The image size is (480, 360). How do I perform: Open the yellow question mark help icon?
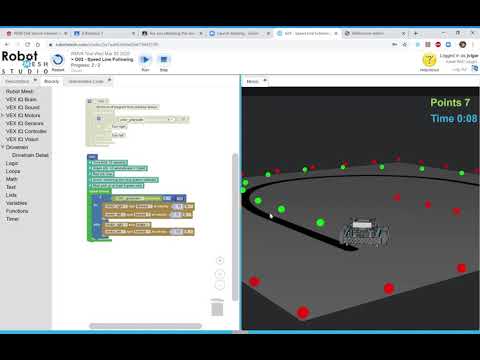(x=429, y=60)
